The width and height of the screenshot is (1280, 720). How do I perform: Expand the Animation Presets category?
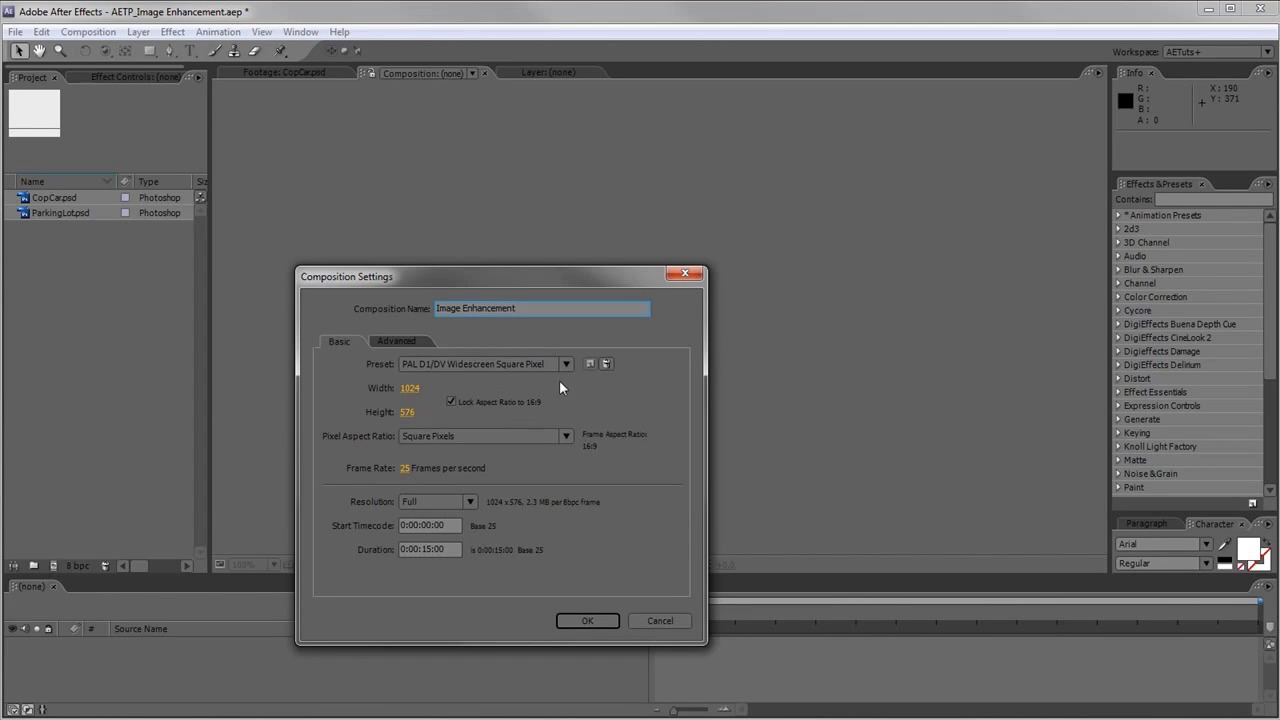pyautogui.click(x=1119, y=215)
